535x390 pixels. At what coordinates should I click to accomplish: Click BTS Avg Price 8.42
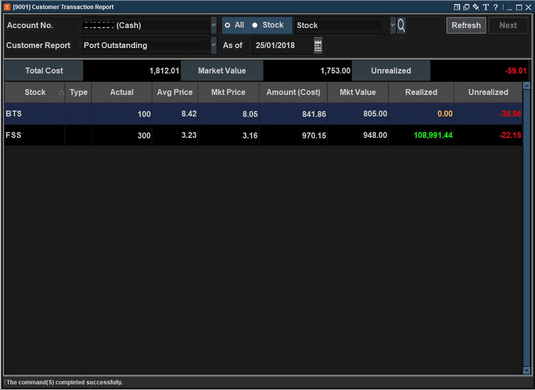(x=189, y=114)
